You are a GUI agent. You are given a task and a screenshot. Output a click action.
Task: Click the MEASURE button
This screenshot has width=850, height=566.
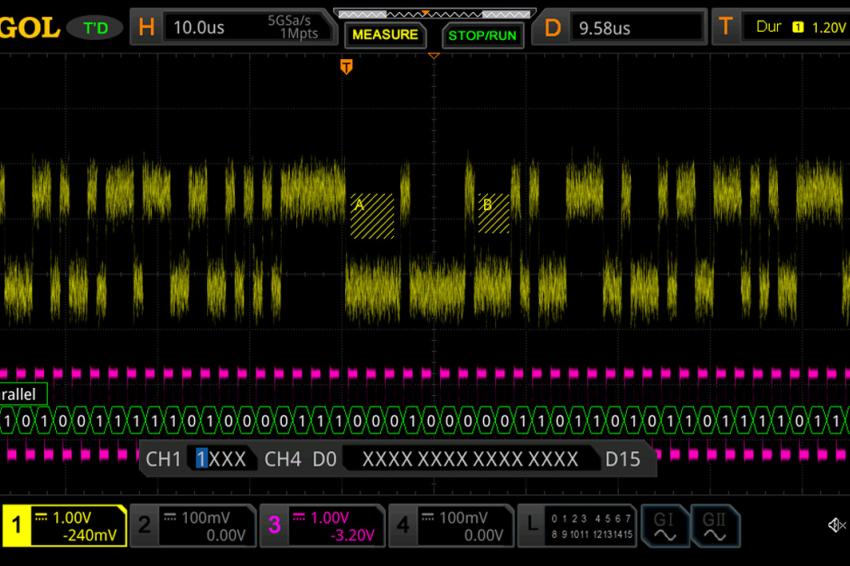[385, 35]
